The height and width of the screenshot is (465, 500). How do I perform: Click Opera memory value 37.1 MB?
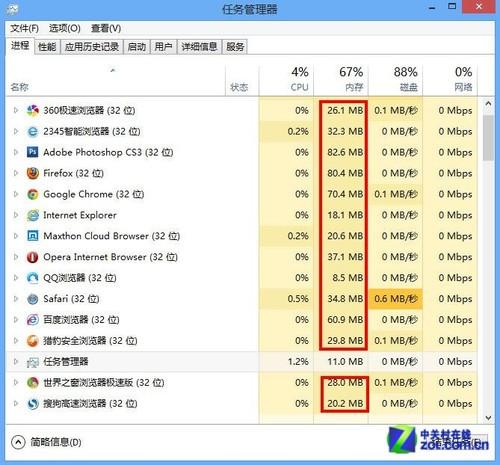click(x=345, y=257)
